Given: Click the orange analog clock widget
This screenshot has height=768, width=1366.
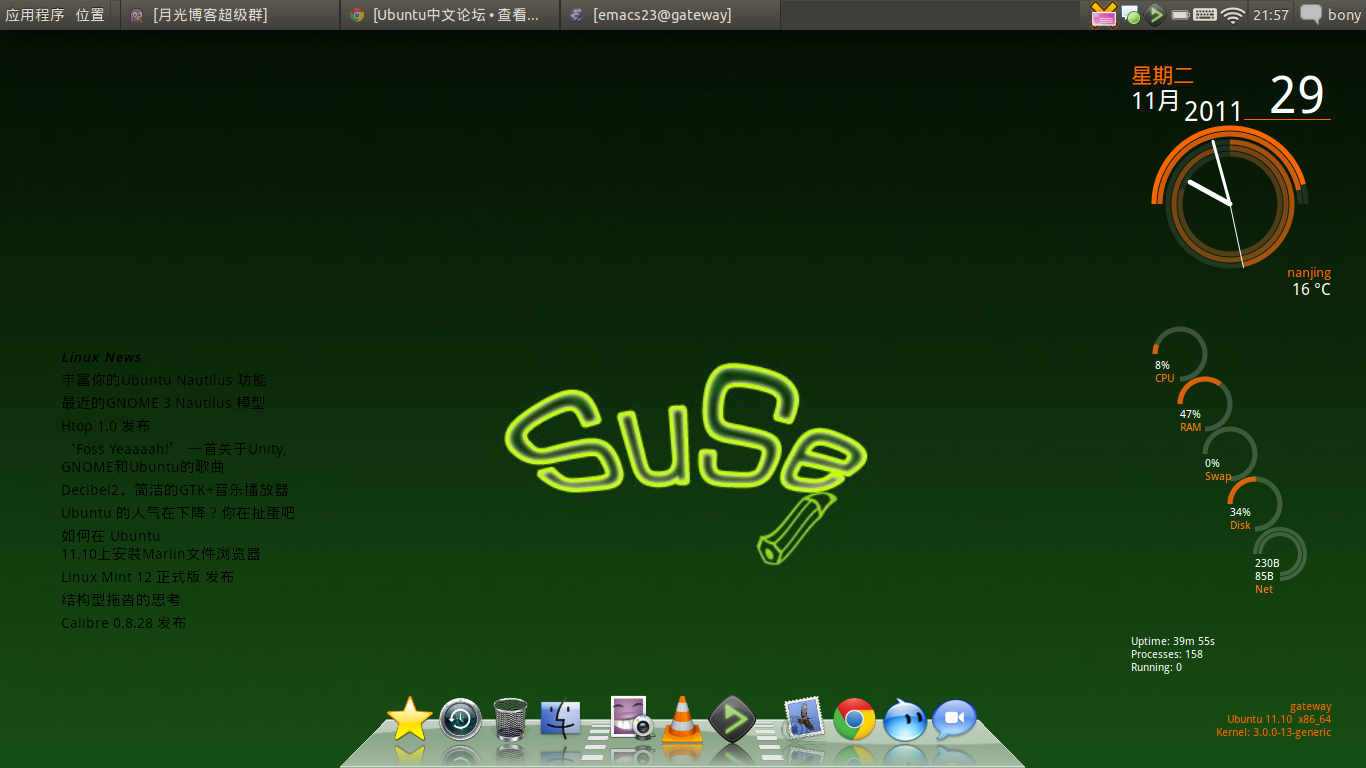Looking at the screenshot, I should [1230, 197].
